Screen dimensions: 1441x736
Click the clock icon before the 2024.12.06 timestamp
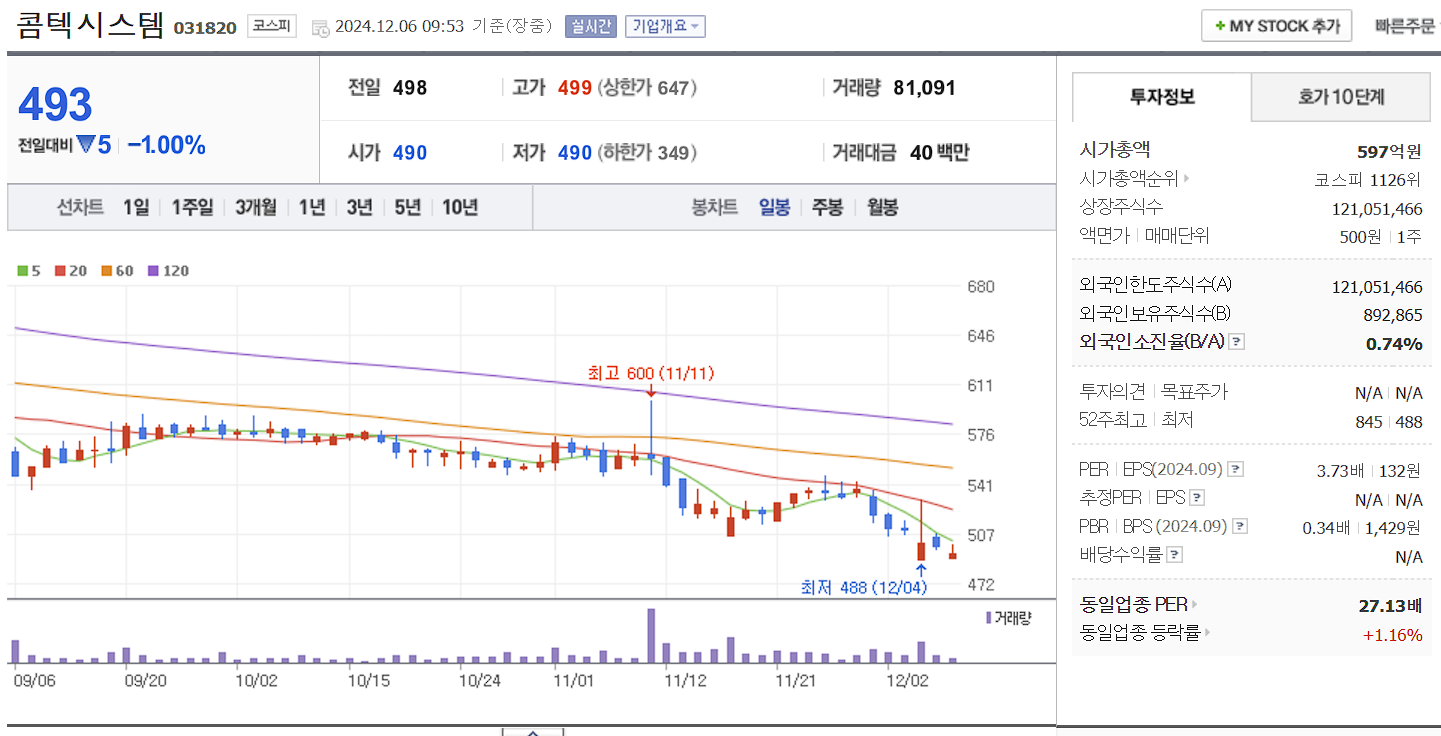pos(320,26)
